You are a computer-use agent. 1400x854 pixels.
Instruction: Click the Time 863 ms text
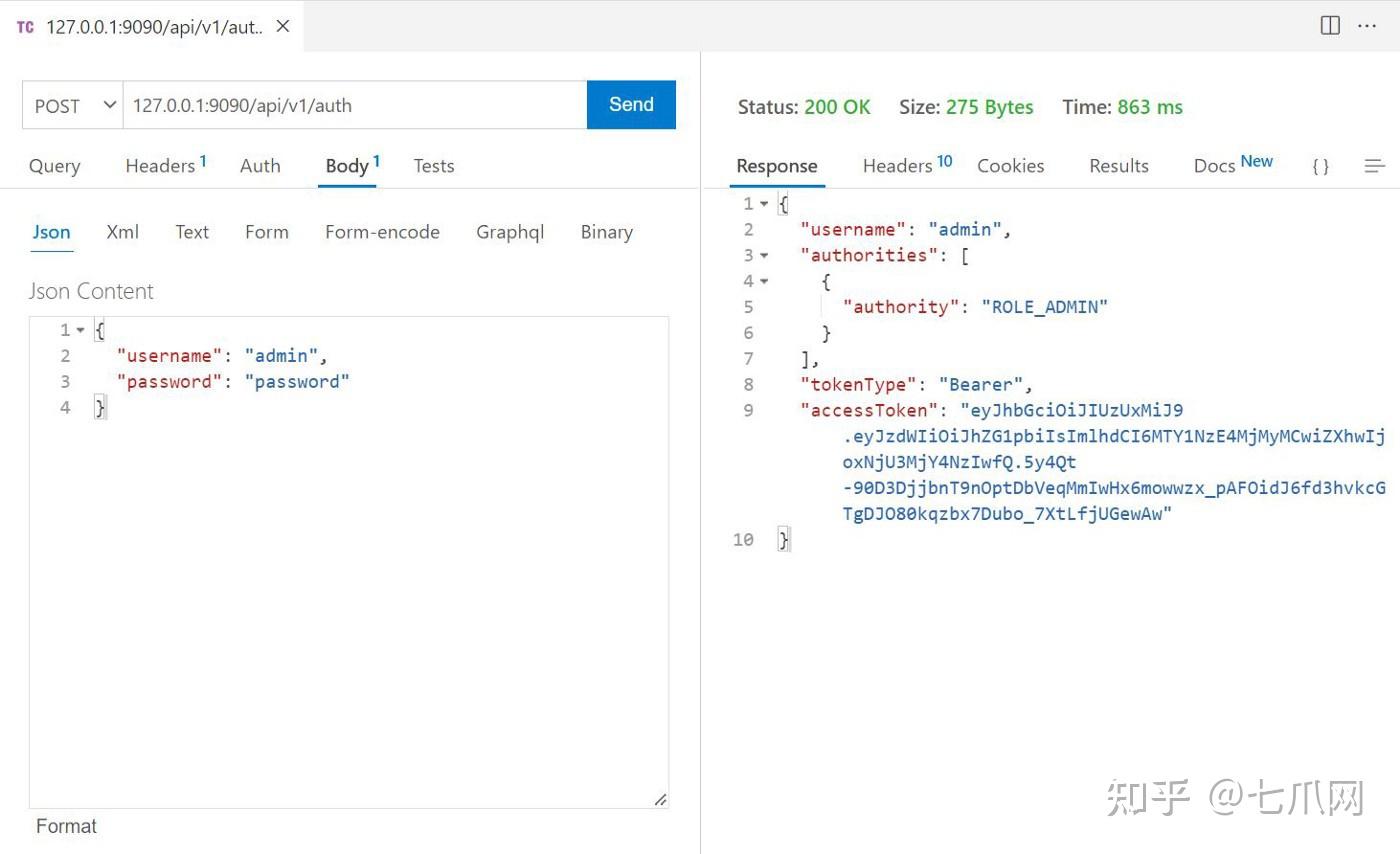point(1122,107)
